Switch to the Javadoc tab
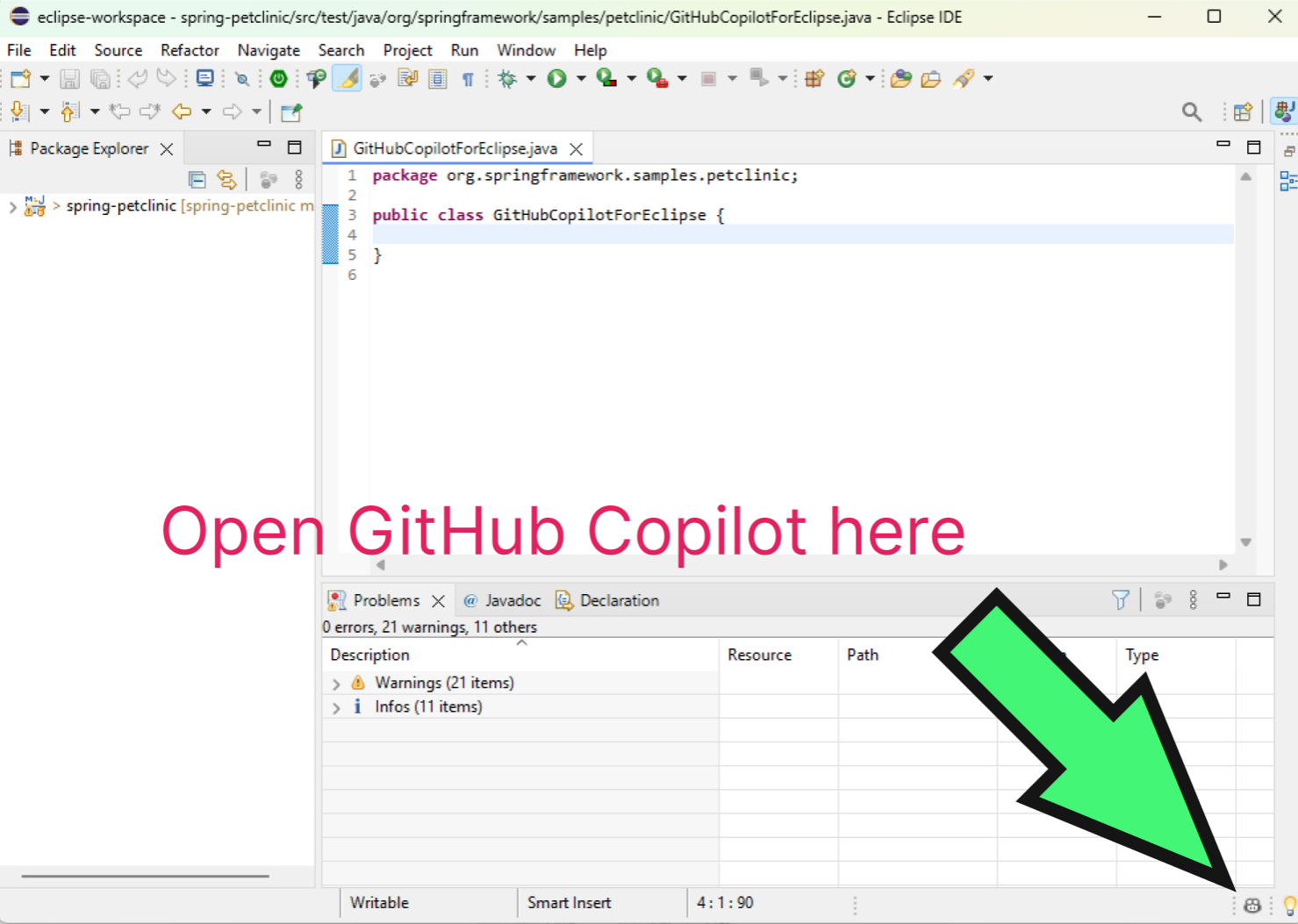 click(x=513, y=599)
